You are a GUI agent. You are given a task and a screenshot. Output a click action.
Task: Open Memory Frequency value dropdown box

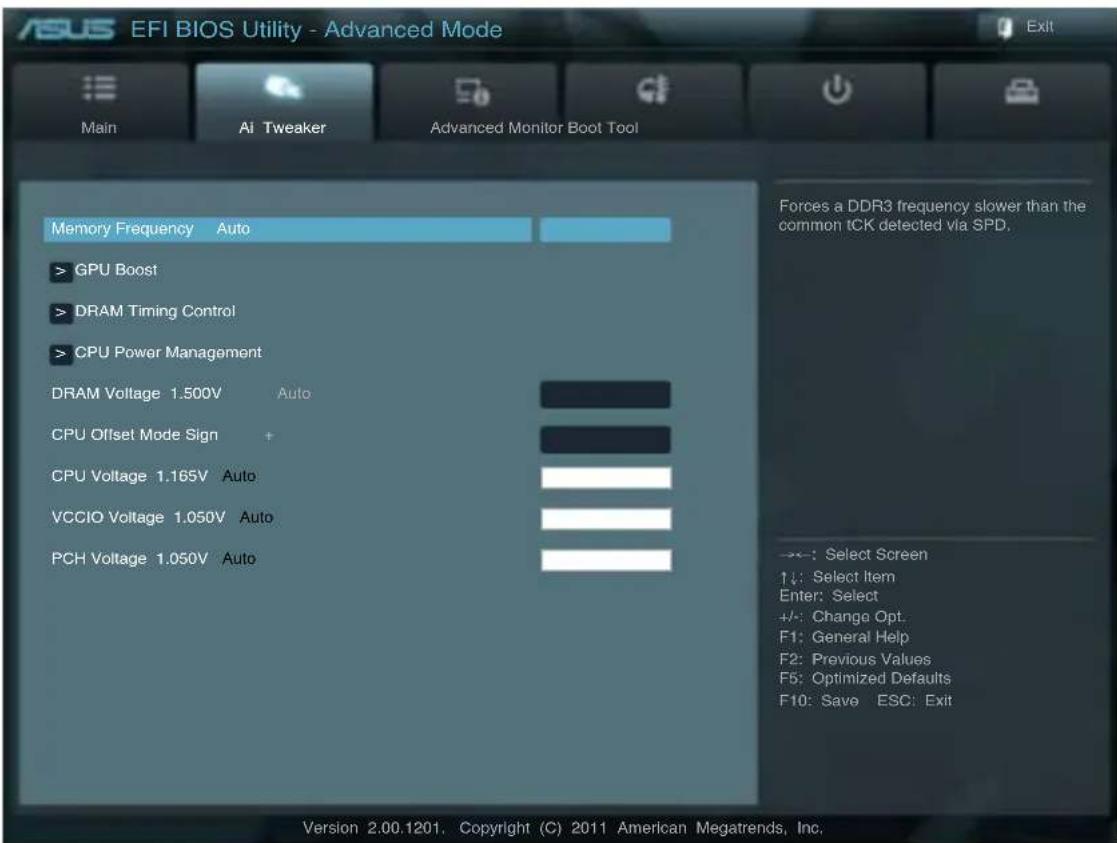coord(605,229)
